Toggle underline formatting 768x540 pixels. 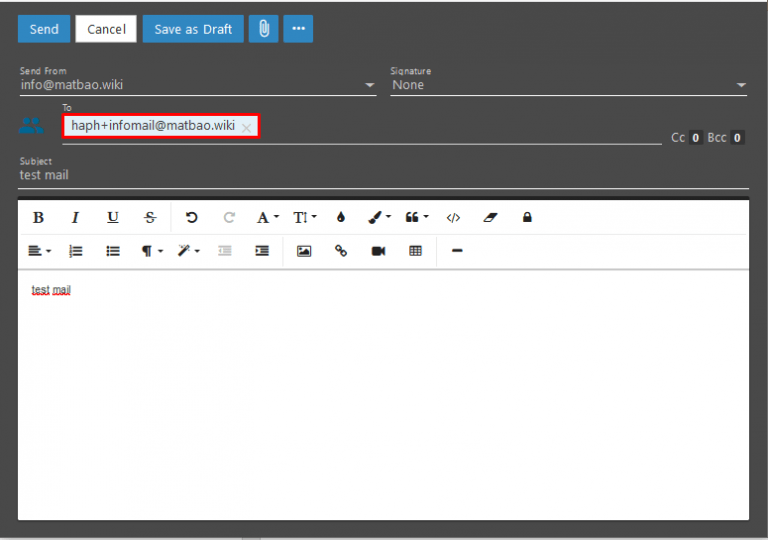[113, 217]
